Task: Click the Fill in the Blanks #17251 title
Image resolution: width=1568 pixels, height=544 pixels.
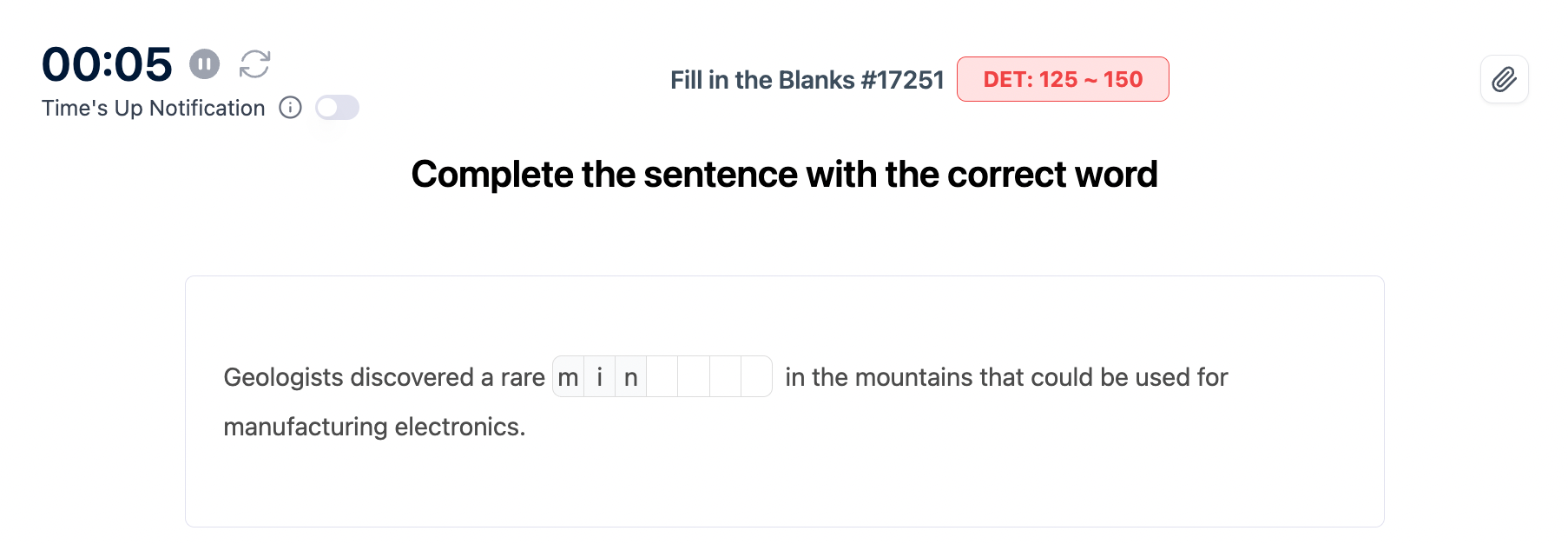Action: (806, 80)
